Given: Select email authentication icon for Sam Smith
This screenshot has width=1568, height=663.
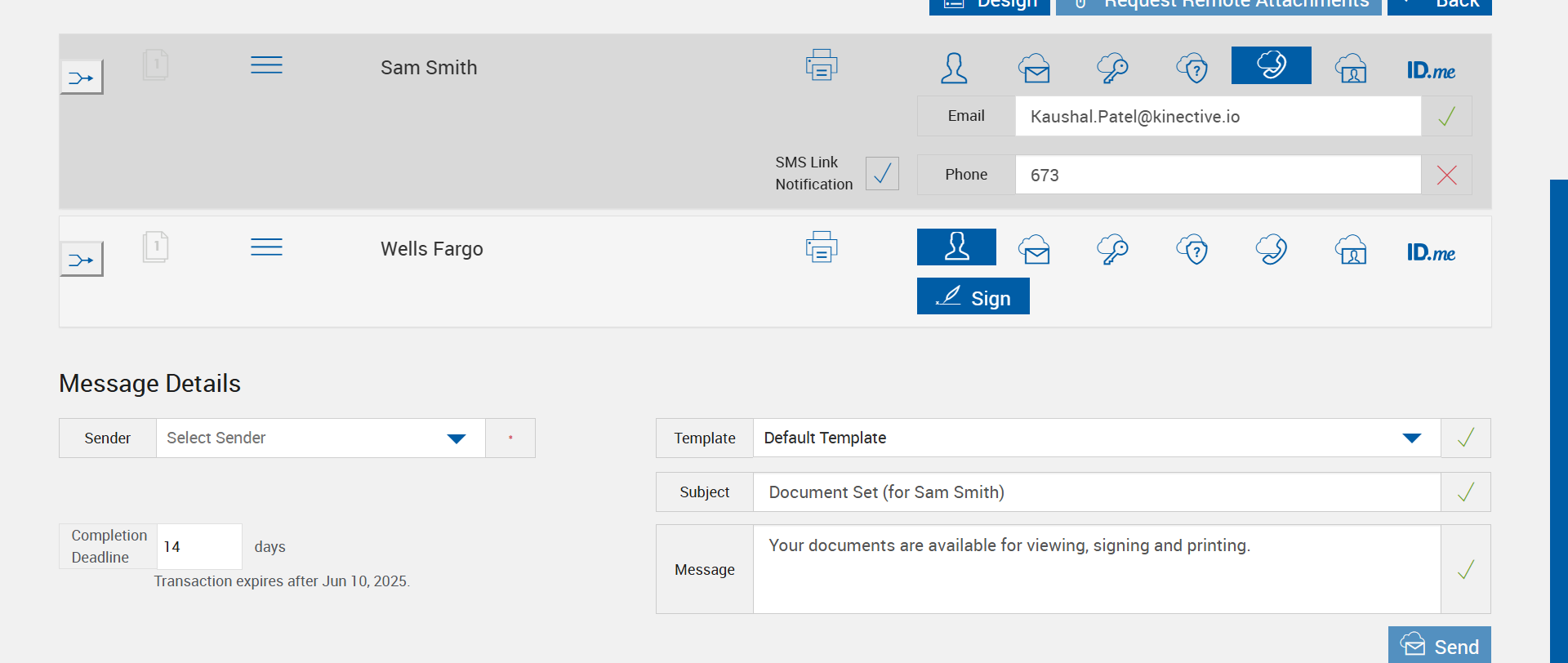Looking at the screenshot, I should click(x=1033, y=68).
